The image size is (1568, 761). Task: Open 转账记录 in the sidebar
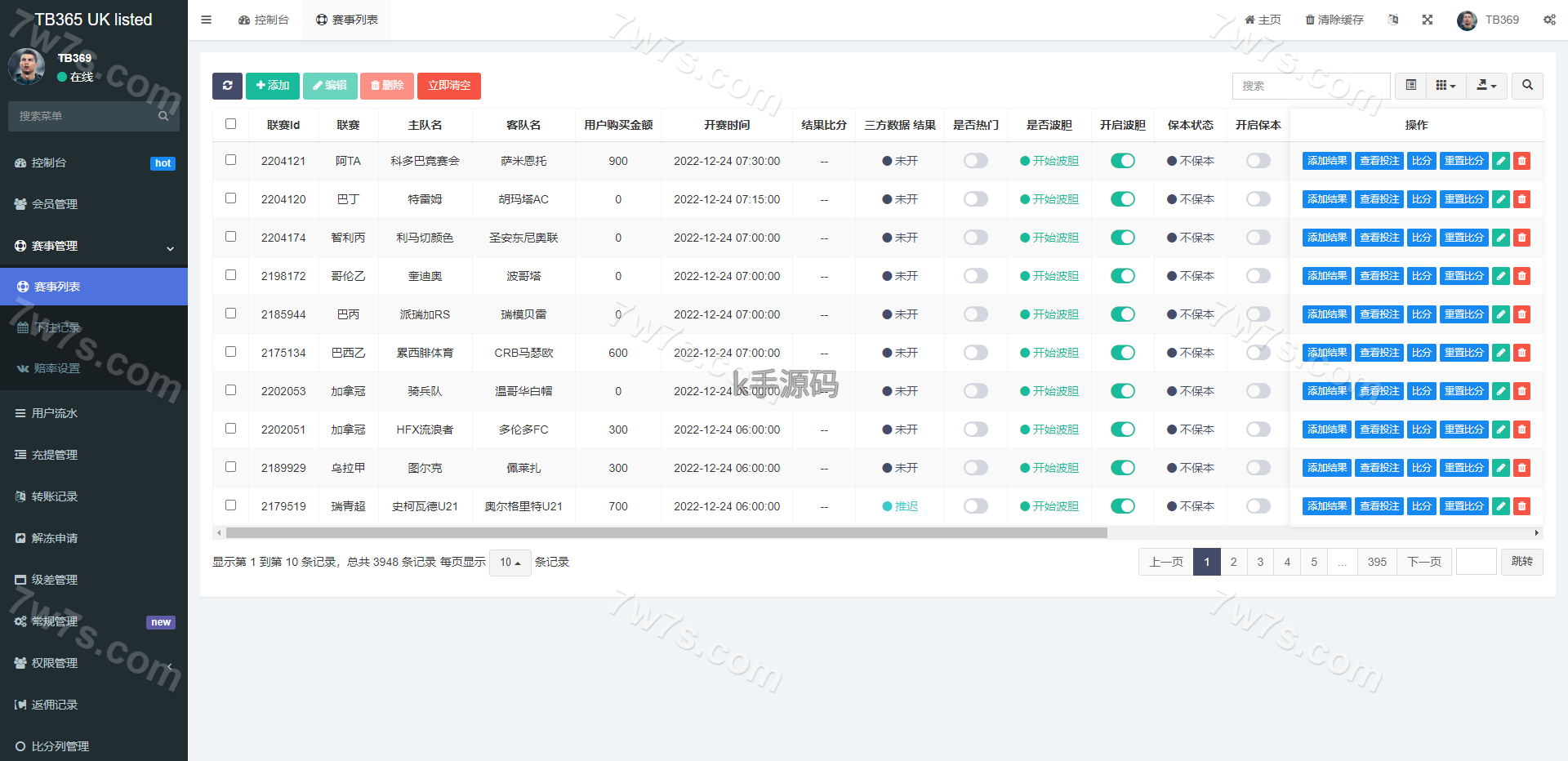click(x=94, y=496)
